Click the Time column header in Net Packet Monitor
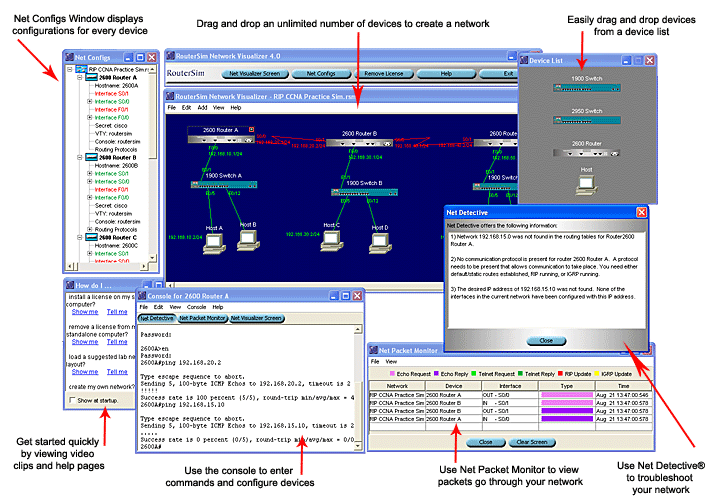This screenshot has width=720, height=504. click(x=624, y=386)
